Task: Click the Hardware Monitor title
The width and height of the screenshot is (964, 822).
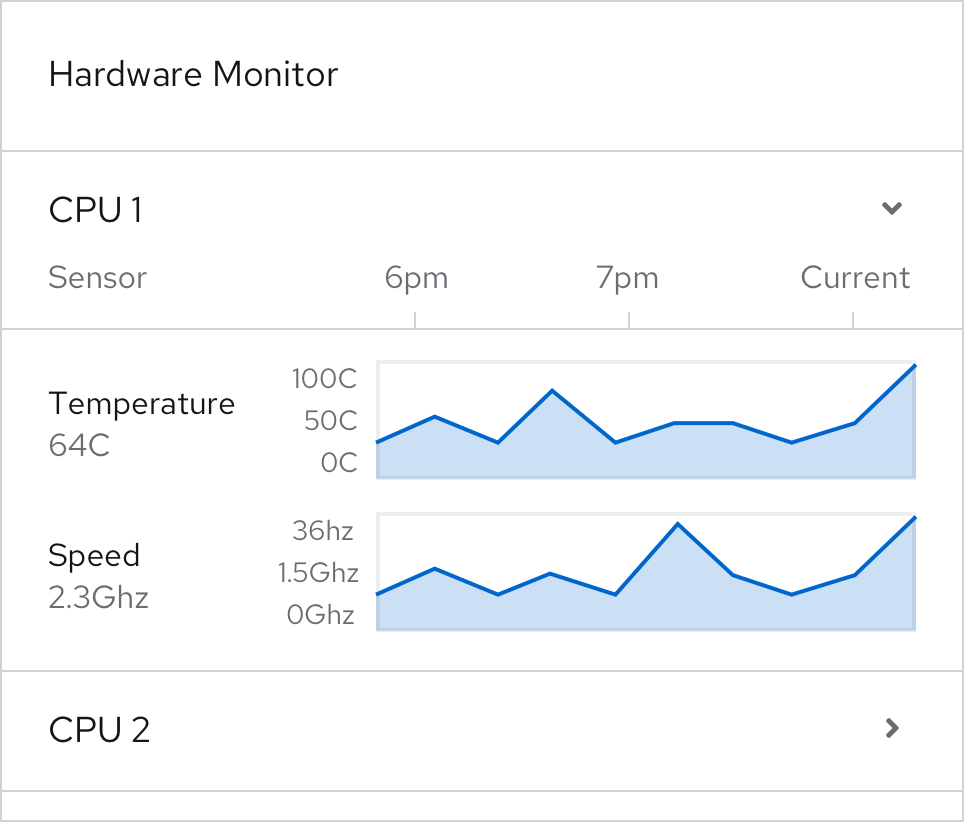Action: pyautogui.click(x=193, y=74)
